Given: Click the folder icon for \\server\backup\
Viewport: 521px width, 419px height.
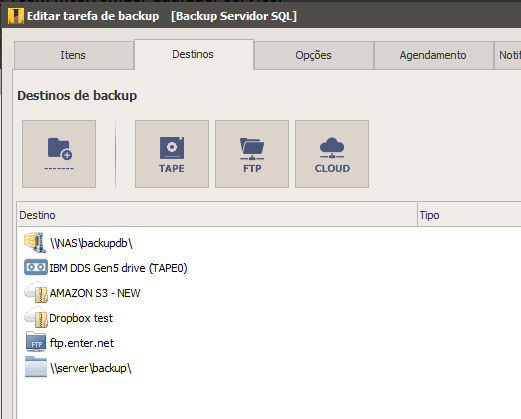Looking at the screenshot, I should point(36,367).
